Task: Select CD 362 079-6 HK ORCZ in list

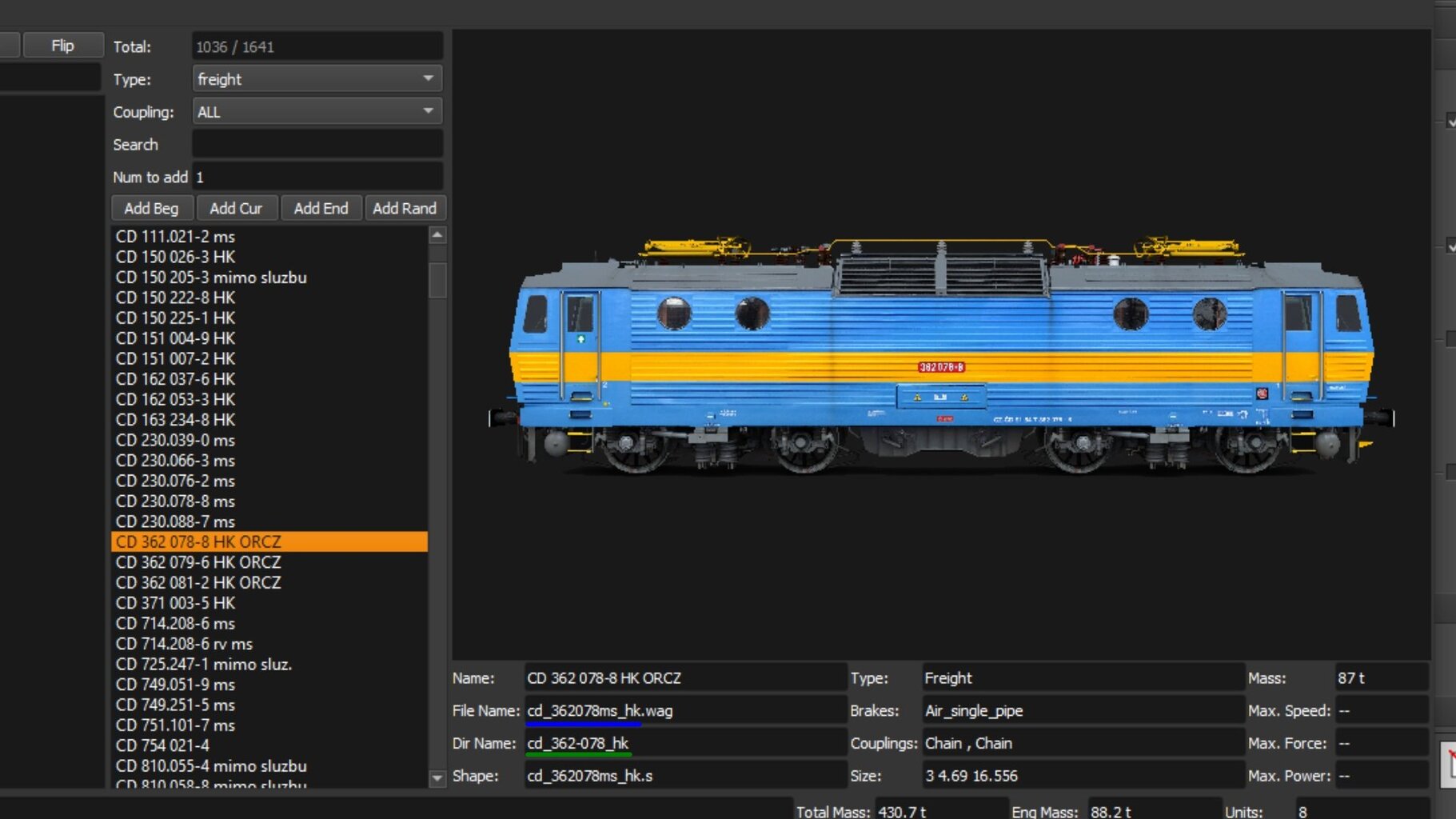Action: [x=198, y=562]
